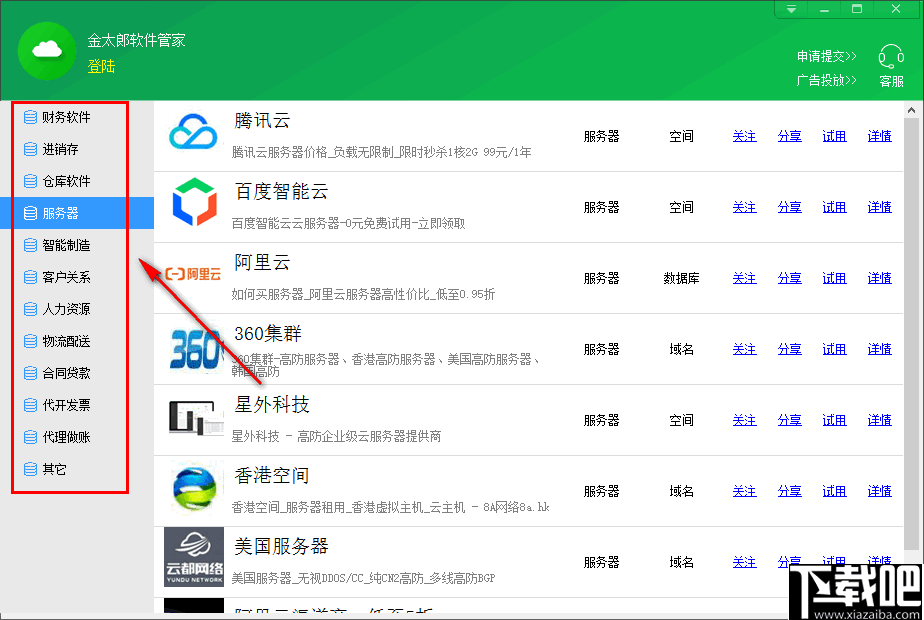Click 试用 link for 阿里云
Image resolution: width=924 pixels, height=620 pixels.
coord(834,278)
